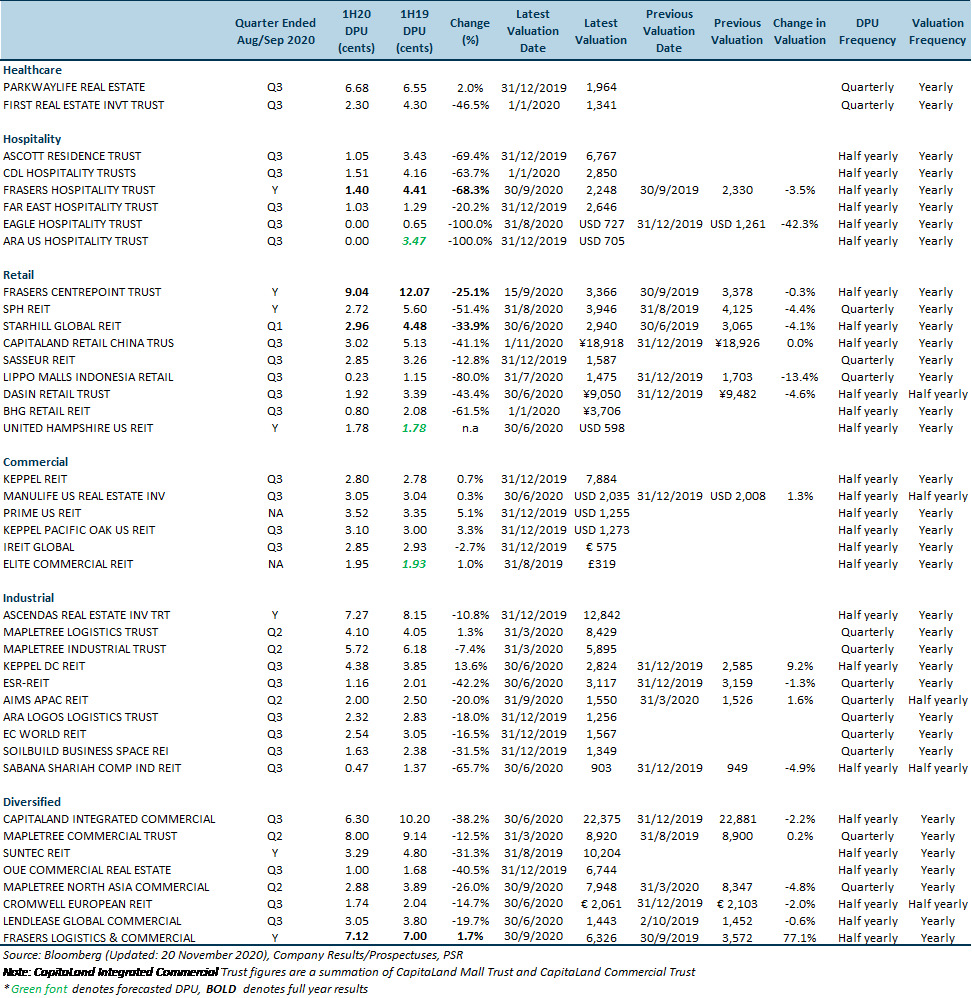The image size is (972, 998).
Task: Select the "ESR-REIT" row name
Action: (27, 683)
